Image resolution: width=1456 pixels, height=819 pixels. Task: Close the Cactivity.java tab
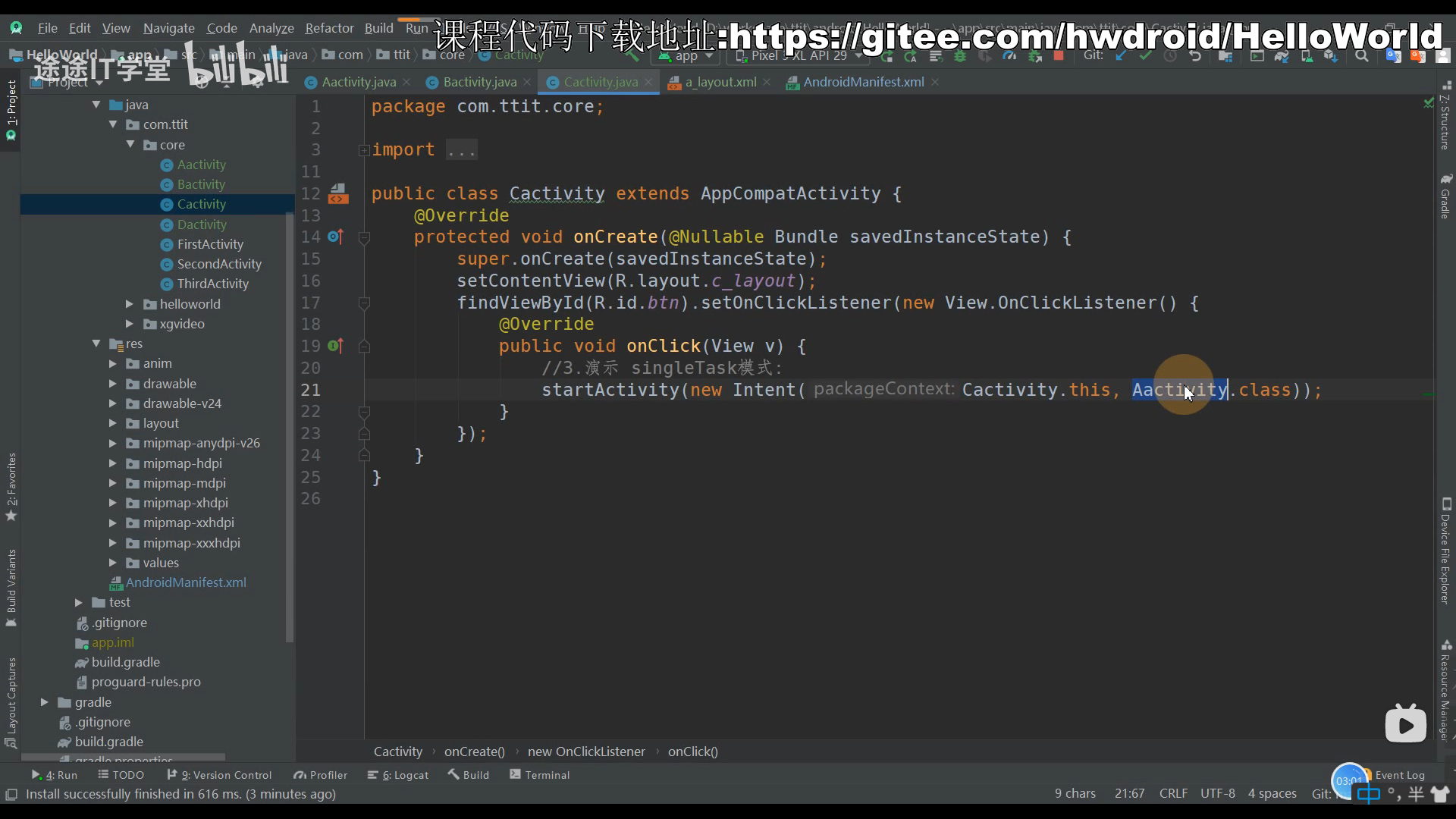[x=648, y=82]
